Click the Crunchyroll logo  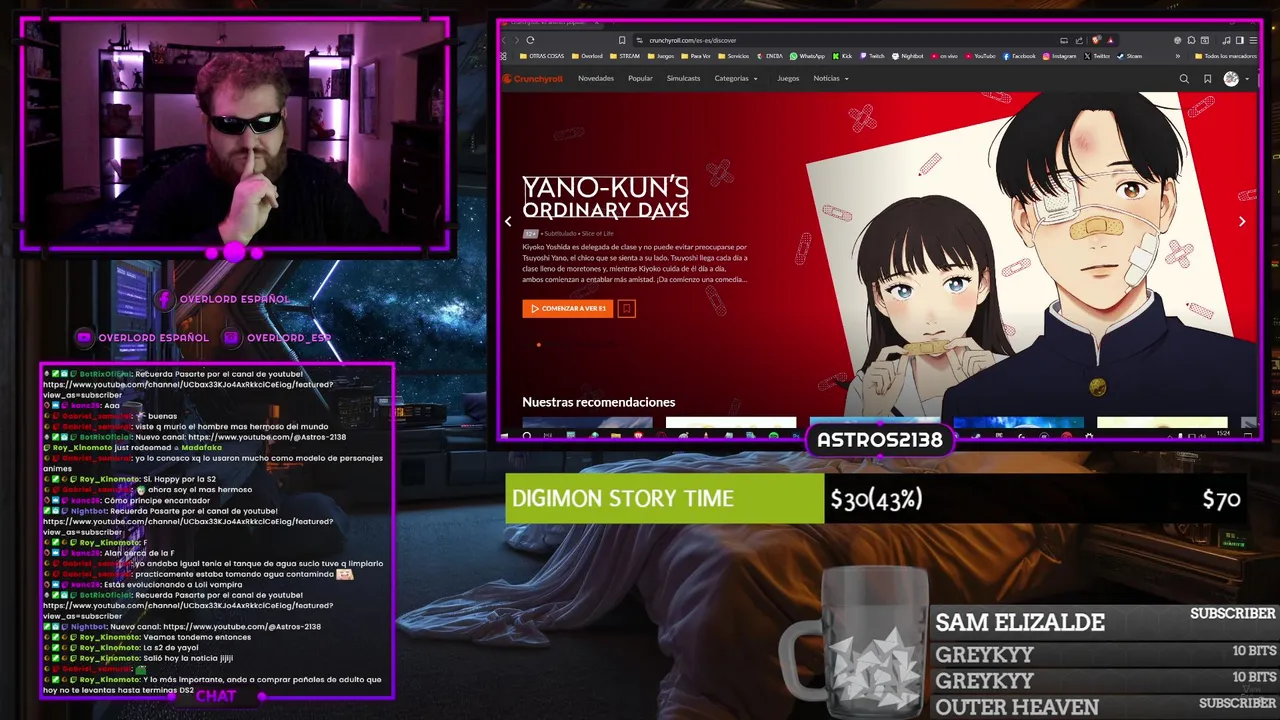pos(534,78)
